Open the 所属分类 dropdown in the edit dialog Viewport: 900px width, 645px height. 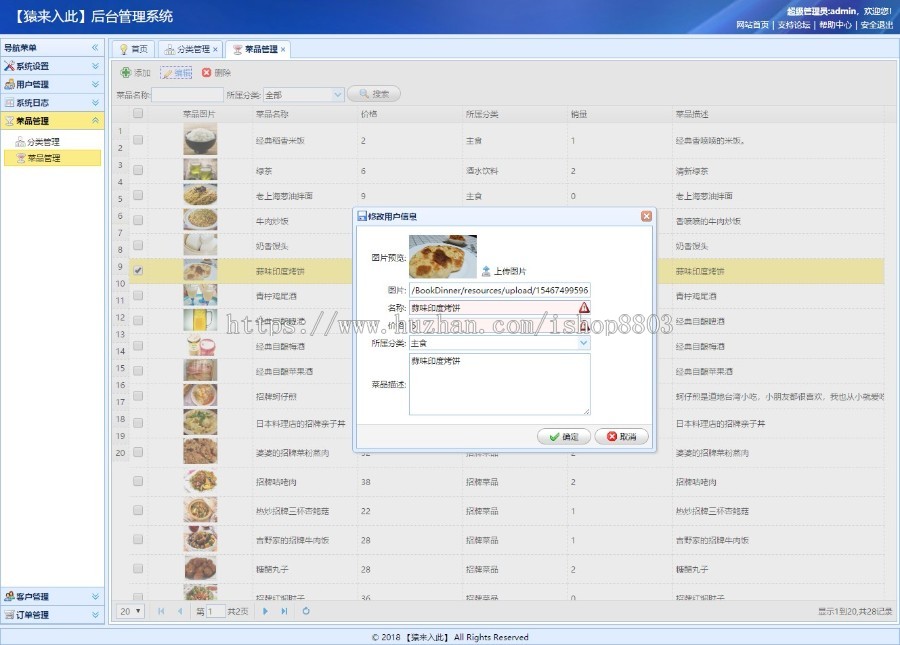(583, 343)
